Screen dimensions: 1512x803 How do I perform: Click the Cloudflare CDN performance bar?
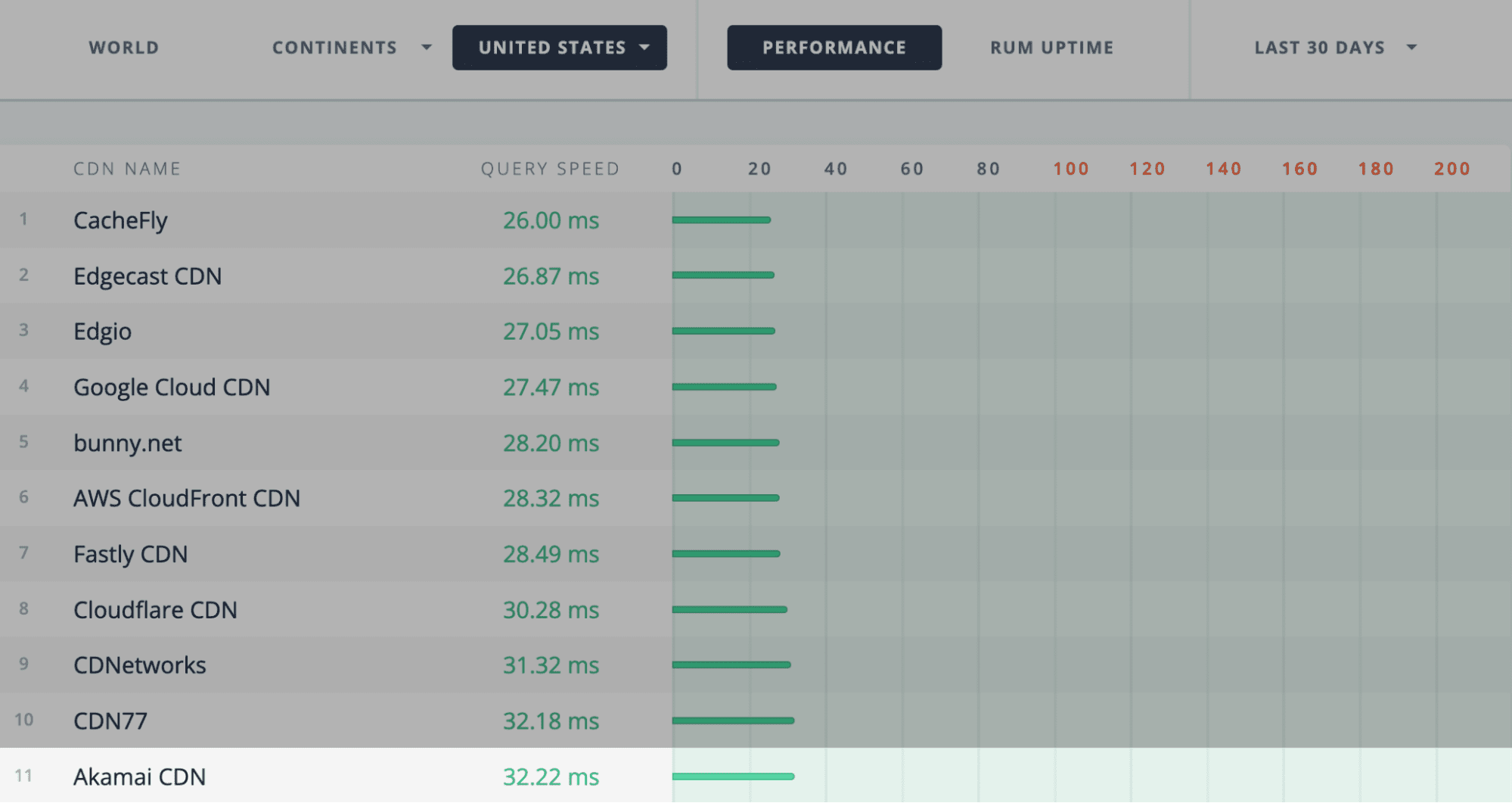[x=730, y=609]
